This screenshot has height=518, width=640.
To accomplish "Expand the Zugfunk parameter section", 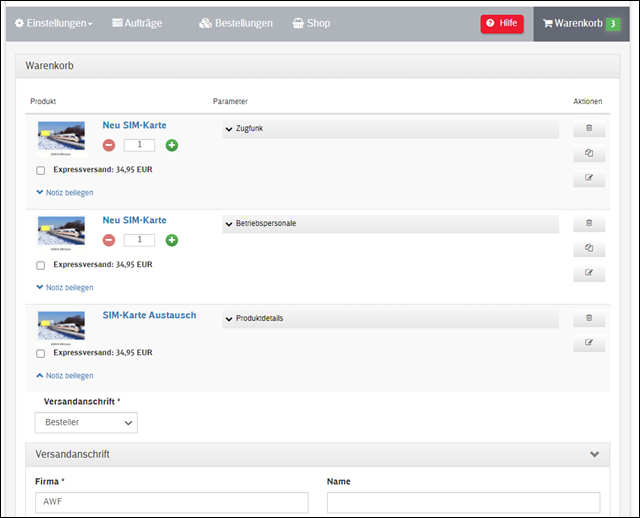I will coord(391,129).
